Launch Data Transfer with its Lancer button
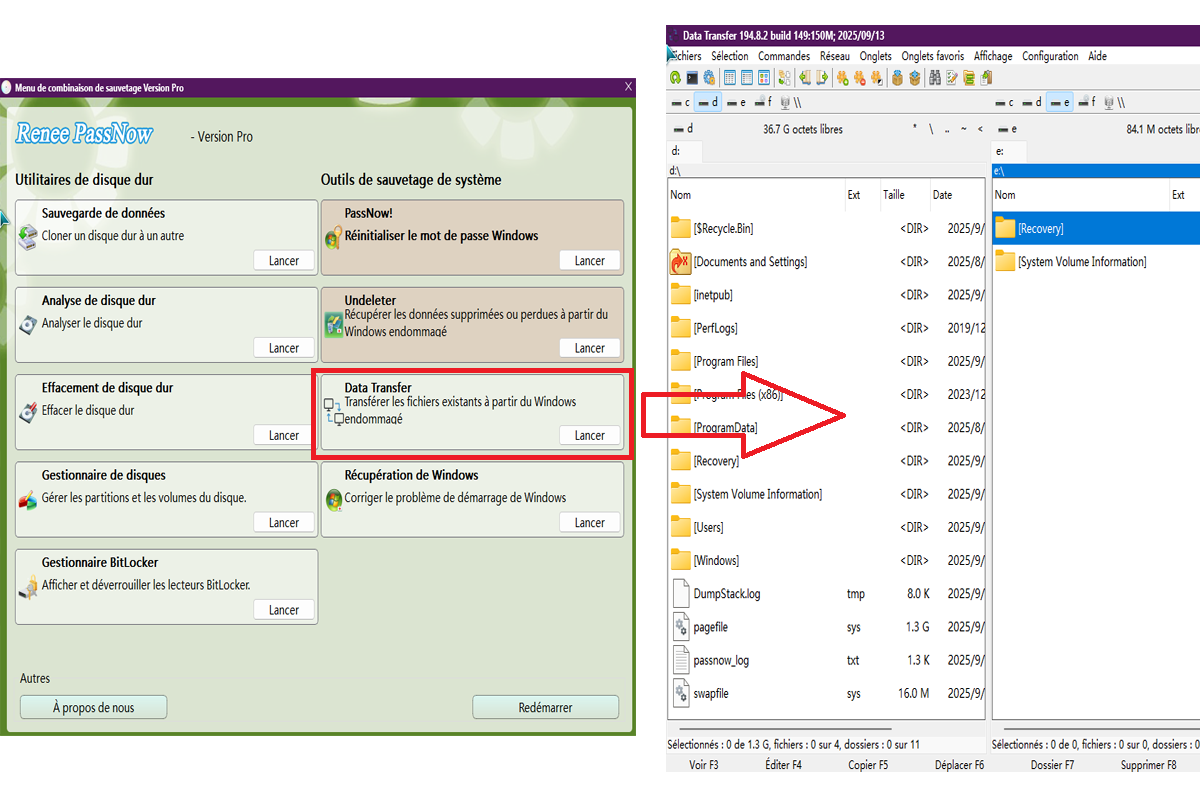The width and height of the screenshot is (1200, 800). pos(589,435)
